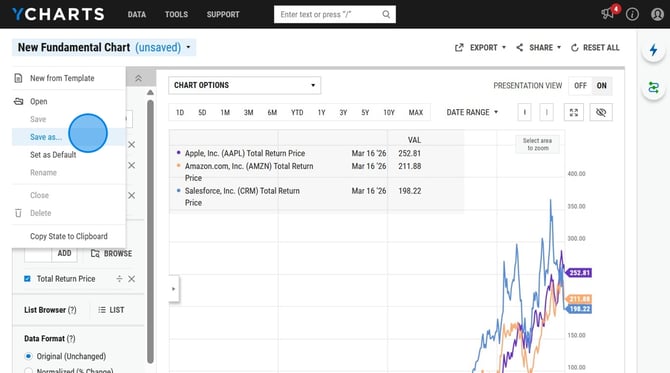The height and width of the screenshot is (373, 670).
Task: Click the Open folder icon
Action: point(18,101)
